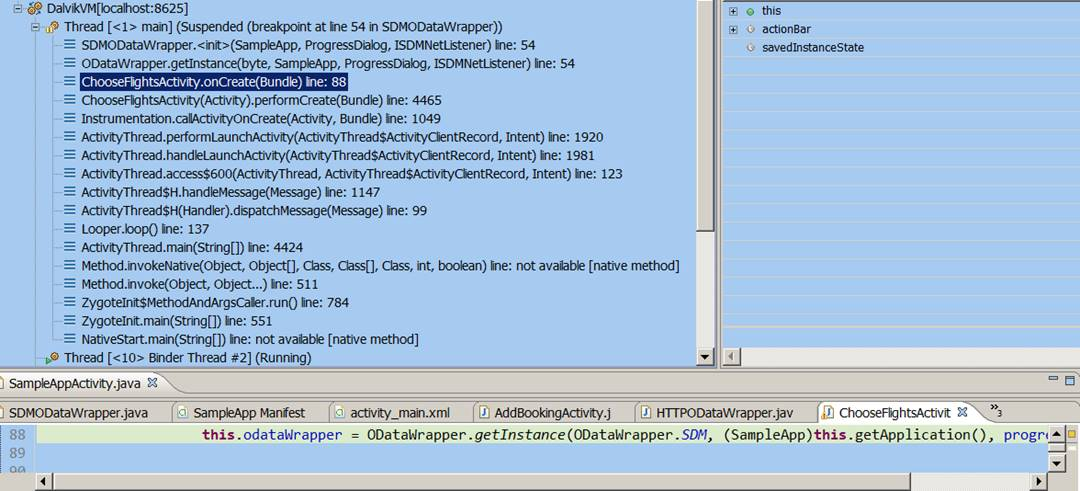
Task: Select frame performCreate(Bundle) line: 4465
Action: [261, 100]
